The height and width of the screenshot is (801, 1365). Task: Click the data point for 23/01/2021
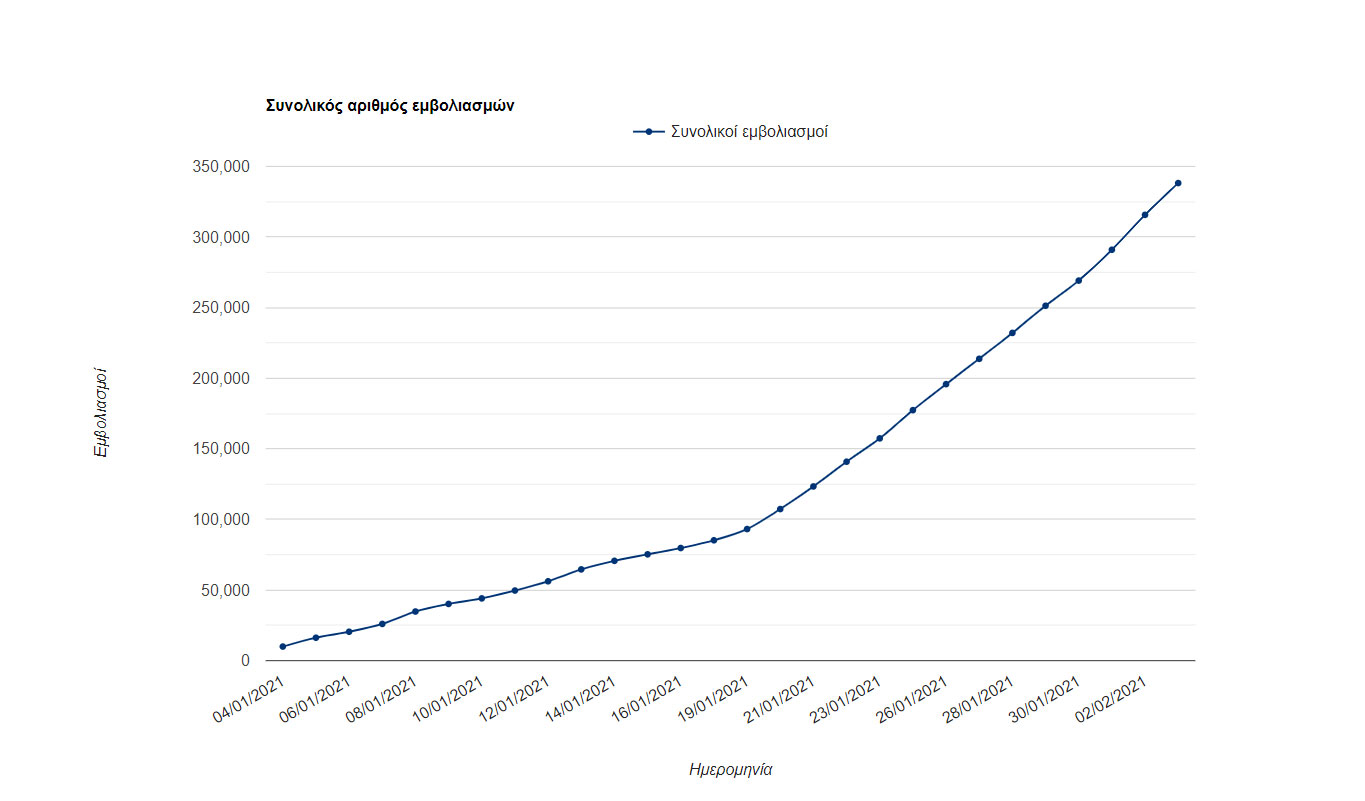879,438
